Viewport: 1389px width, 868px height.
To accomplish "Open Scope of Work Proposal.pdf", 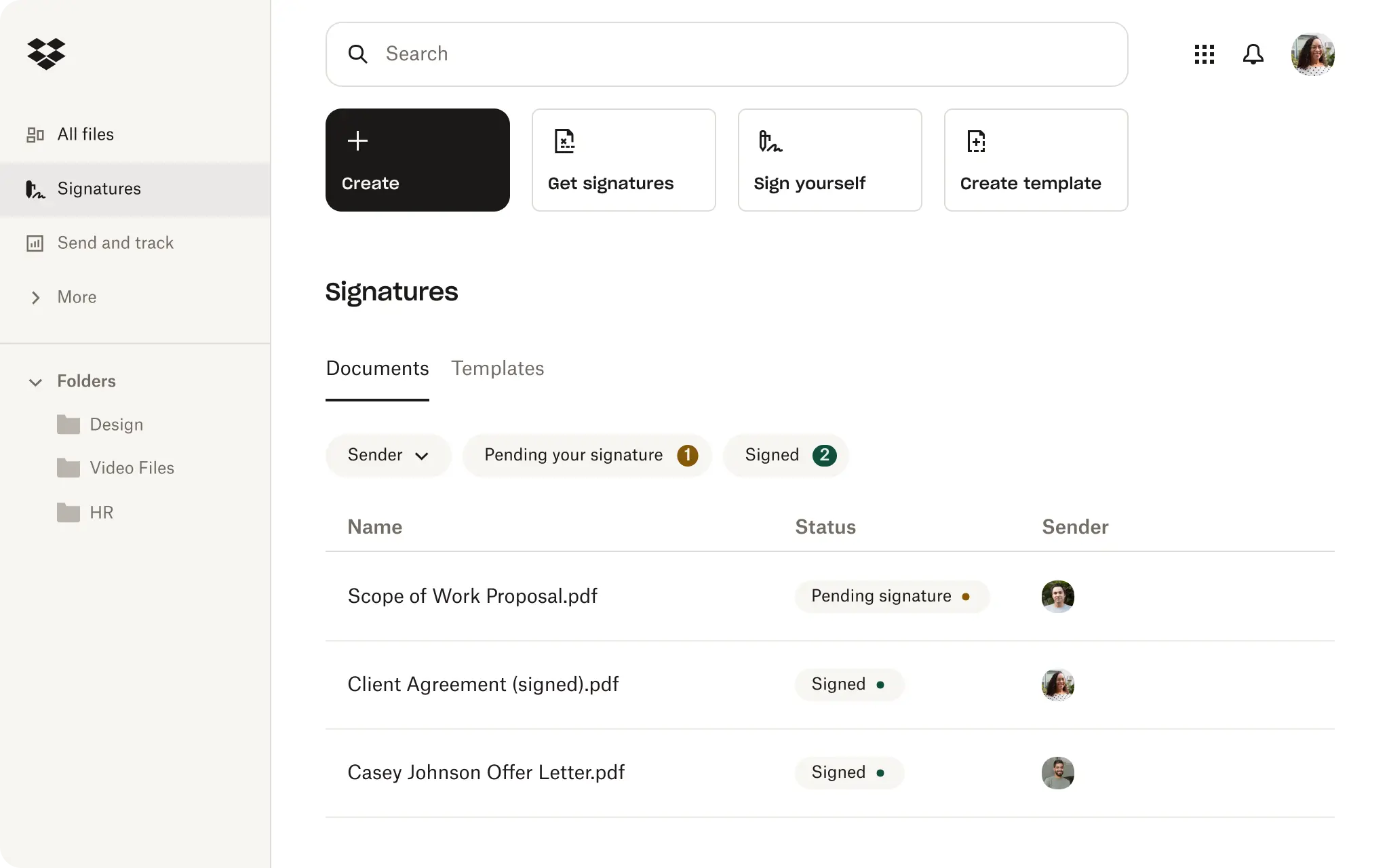I will [x=472, y=595].
